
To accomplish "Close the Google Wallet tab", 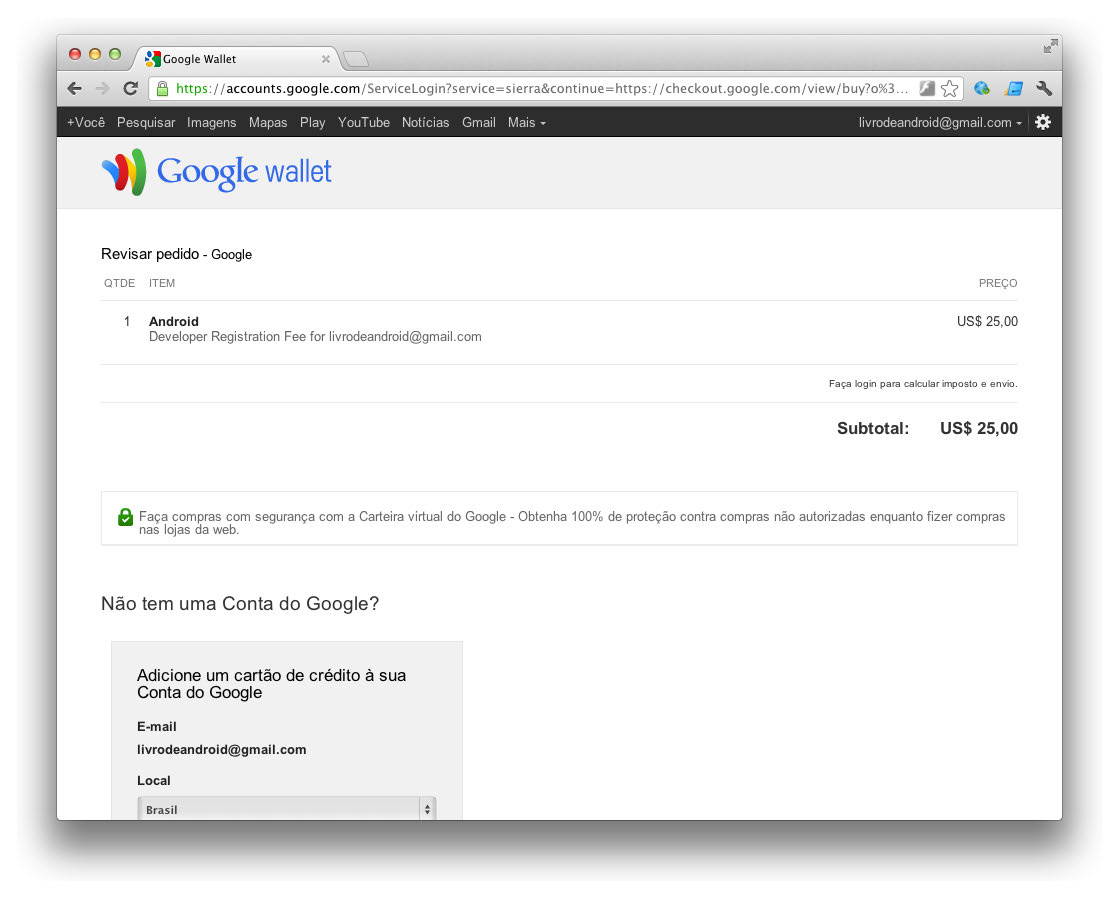I will (326, 59).
